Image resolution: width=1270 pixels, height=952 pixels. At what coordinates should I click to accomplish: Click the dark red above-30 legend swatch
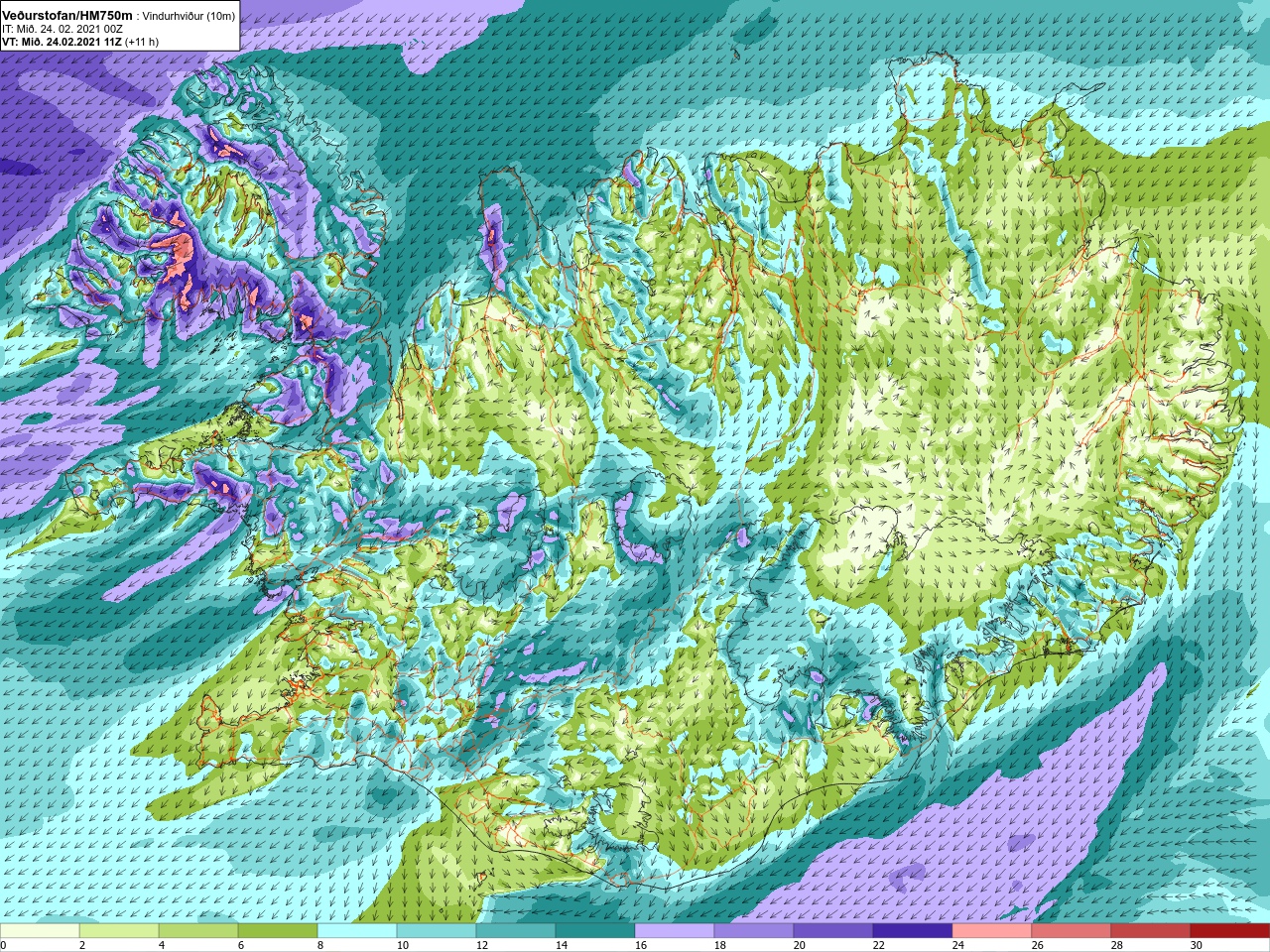[x=1230, y=932]
